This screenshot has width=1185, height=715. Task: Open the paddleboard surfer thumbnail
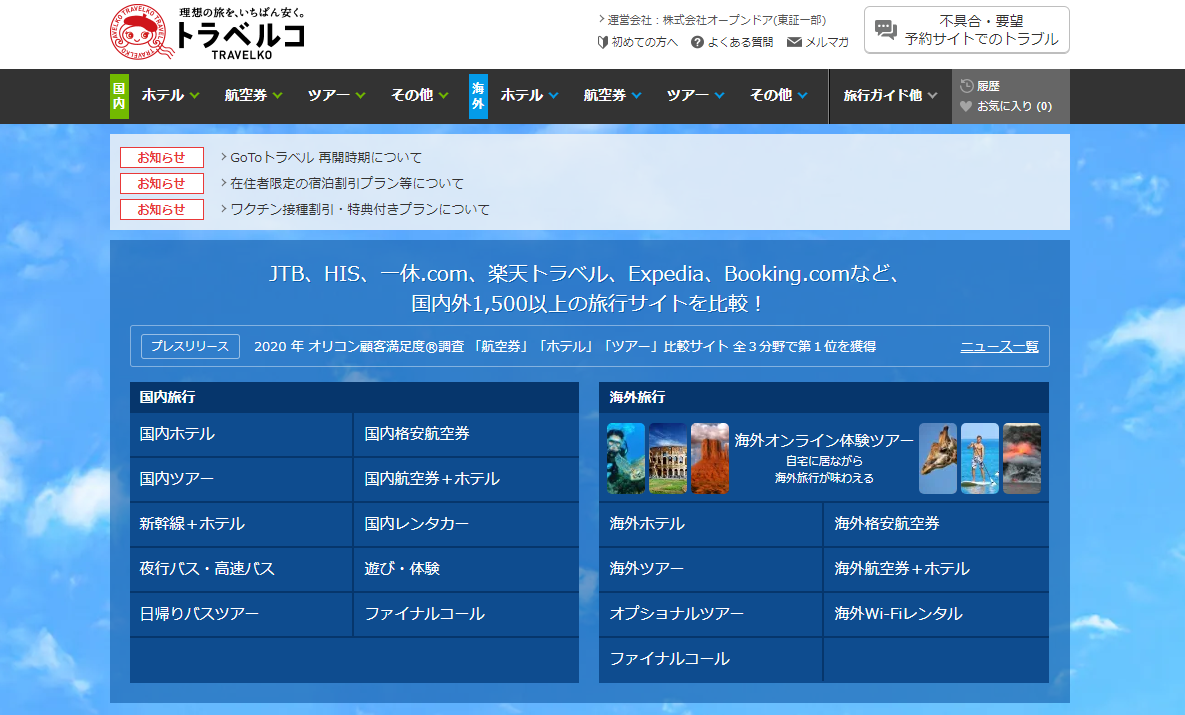pos(979,459)
